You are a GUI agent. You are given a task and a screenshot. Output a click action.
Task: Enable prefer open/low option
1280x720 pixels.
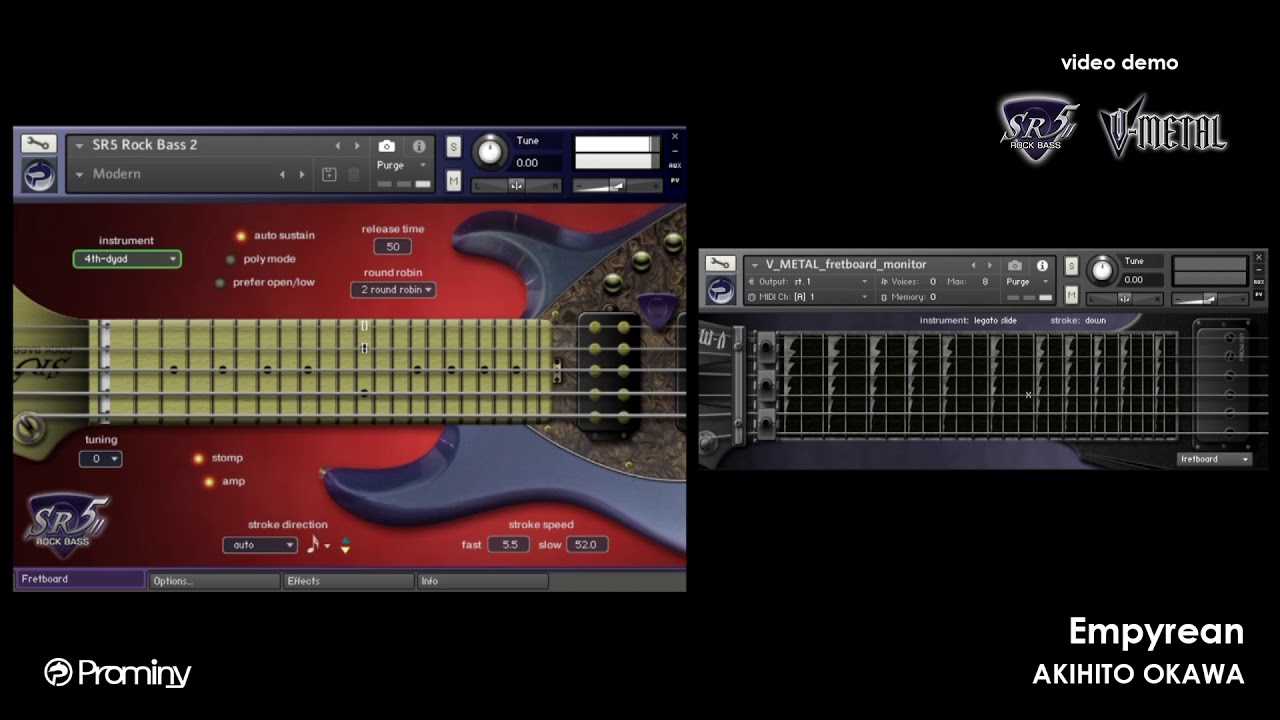coord(220,283)
